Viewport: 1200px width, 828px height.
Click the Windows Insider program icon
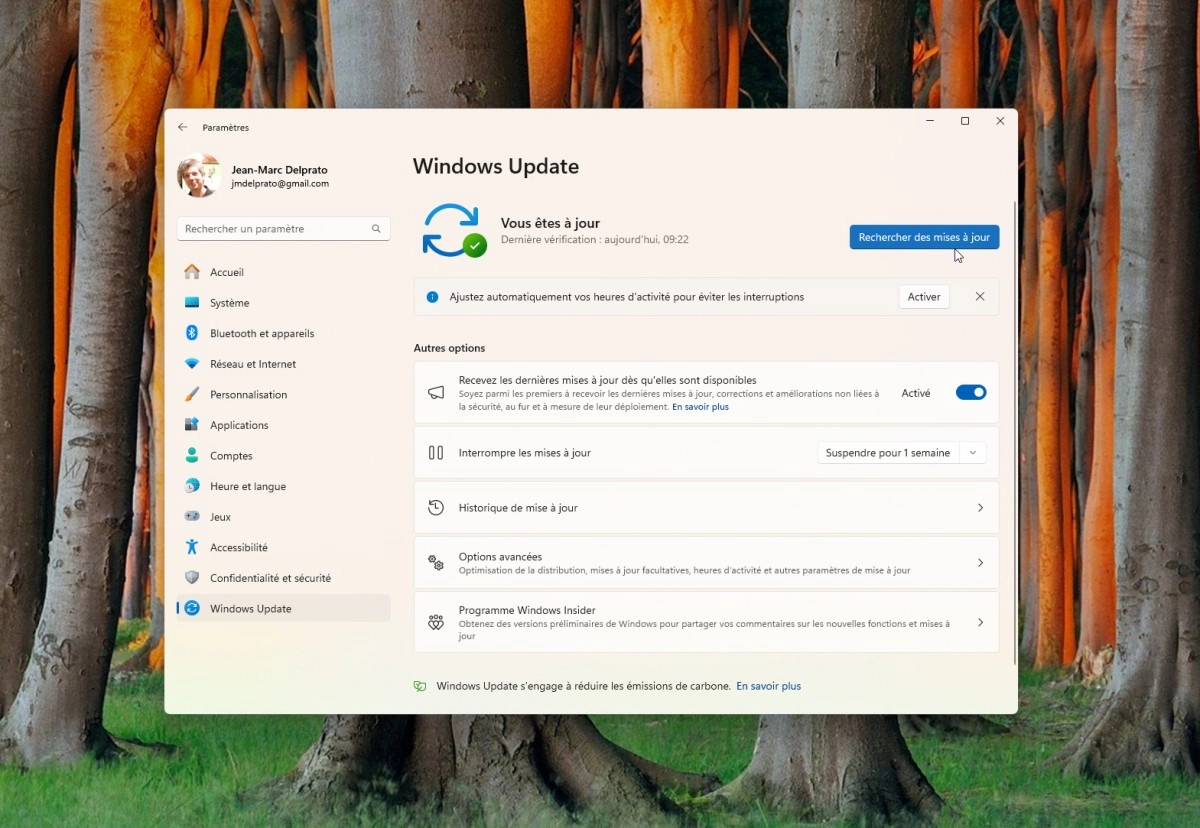(436, 622)
